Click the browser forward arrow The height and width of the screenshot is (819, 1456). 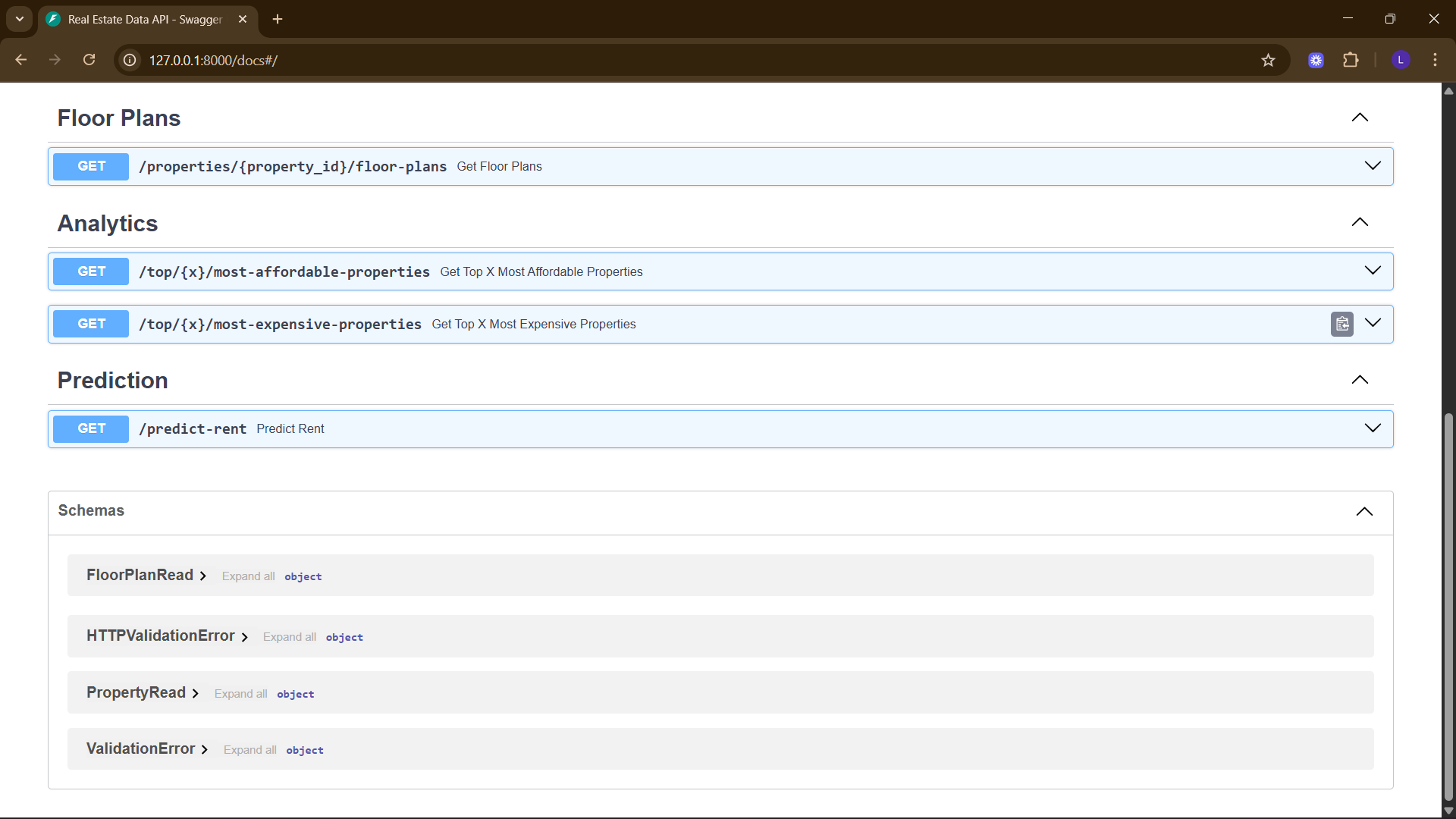(x=55, y=60)
